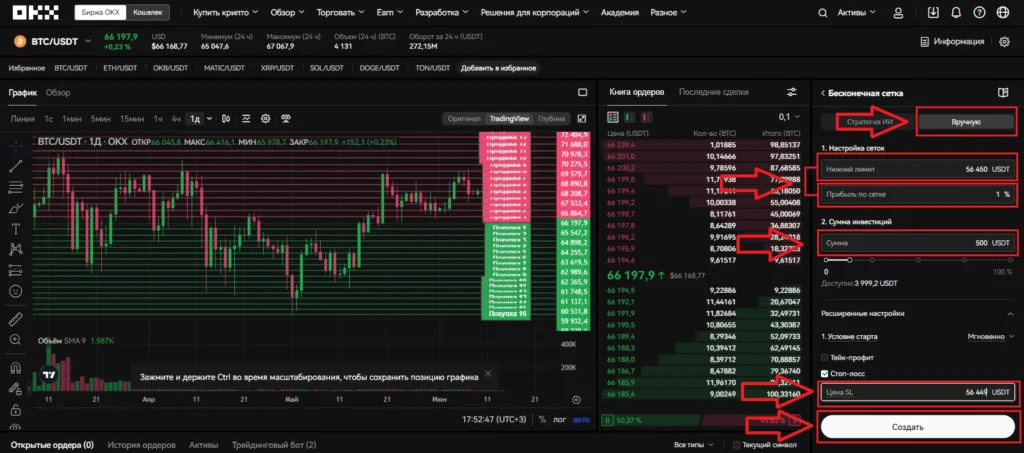Image resolution: width=1024 pixels, height=453 pixels.
Task: Click the Создать button
Action: [917, 427]
